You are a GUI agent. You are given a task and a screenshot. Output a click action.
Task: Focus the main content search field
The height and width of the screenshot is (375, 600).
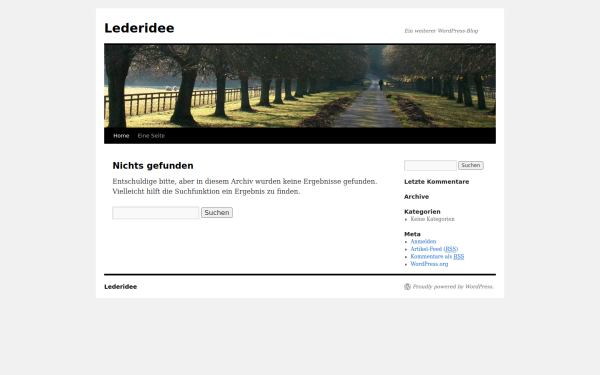[x=156, y=213]
